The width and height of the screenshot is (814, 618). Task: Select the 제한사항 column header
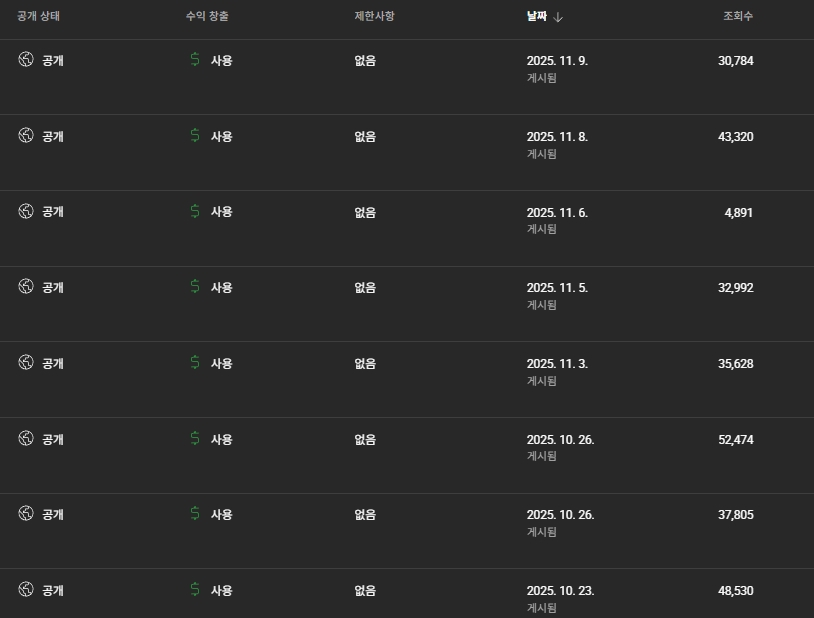(x=374, y=17)
